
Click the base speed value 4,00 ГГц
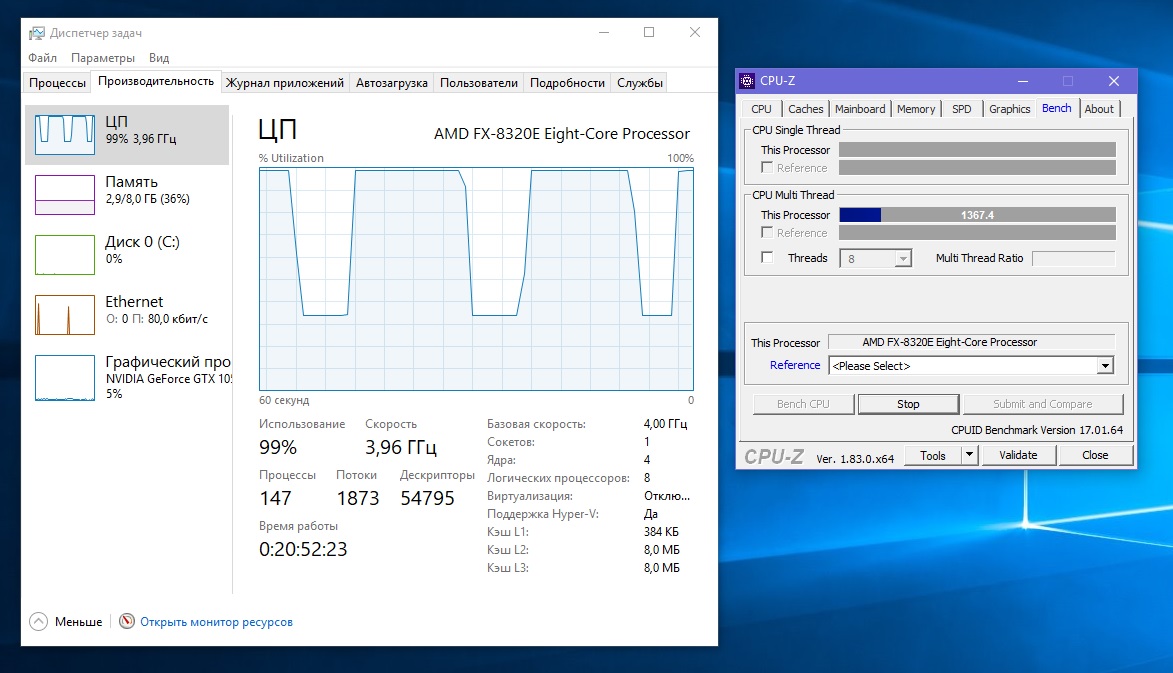pyautogui.click(x=665, y=423)
